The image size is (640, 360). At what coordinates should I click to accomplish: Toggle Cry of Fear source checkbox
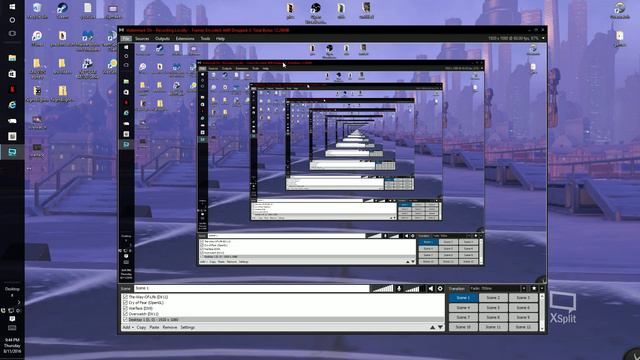point(125,303)
